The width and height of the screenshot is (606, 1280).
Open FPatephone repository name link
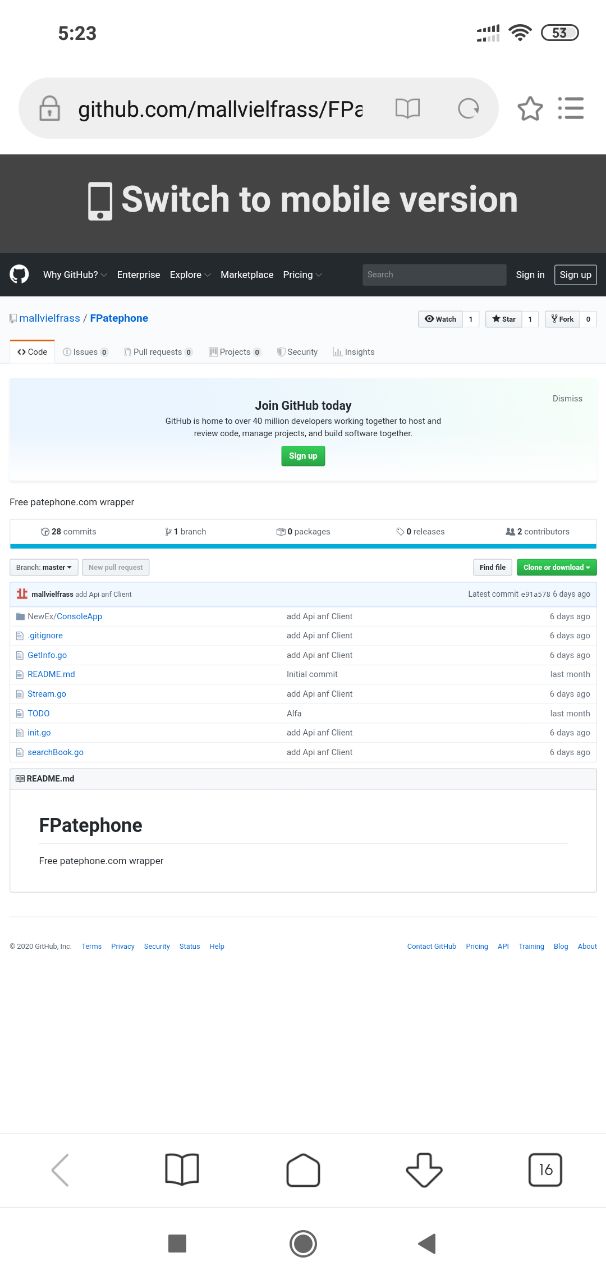tap(119, 318)
